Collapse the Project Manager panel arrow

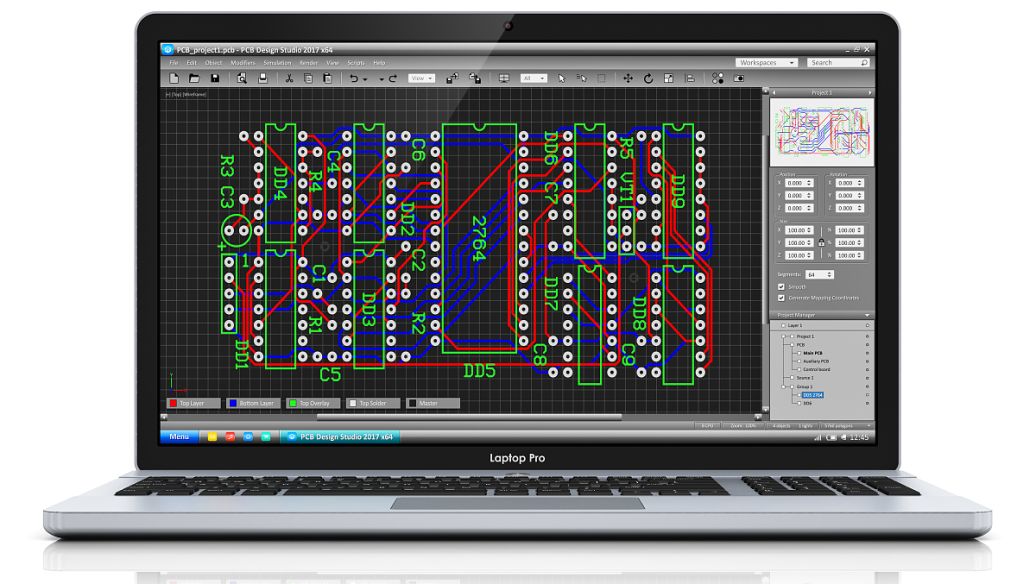click(868, 315)
